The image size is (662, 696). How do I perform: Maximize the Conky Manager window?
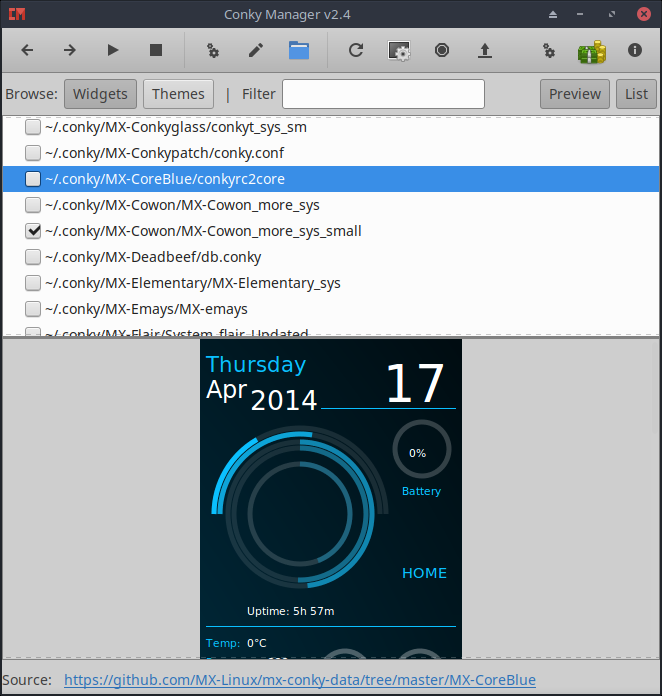coord(612,14)
